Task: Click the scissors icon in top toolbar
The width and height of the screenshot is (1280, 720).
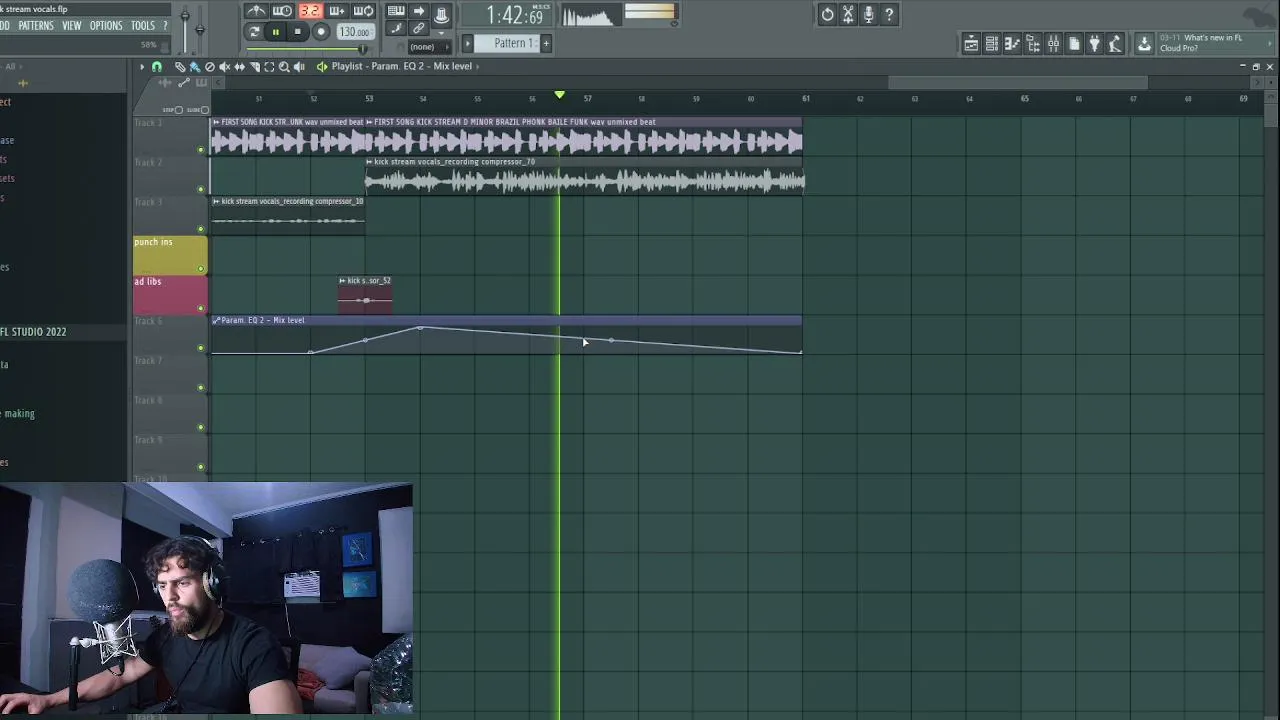Action: click(848, 14)
